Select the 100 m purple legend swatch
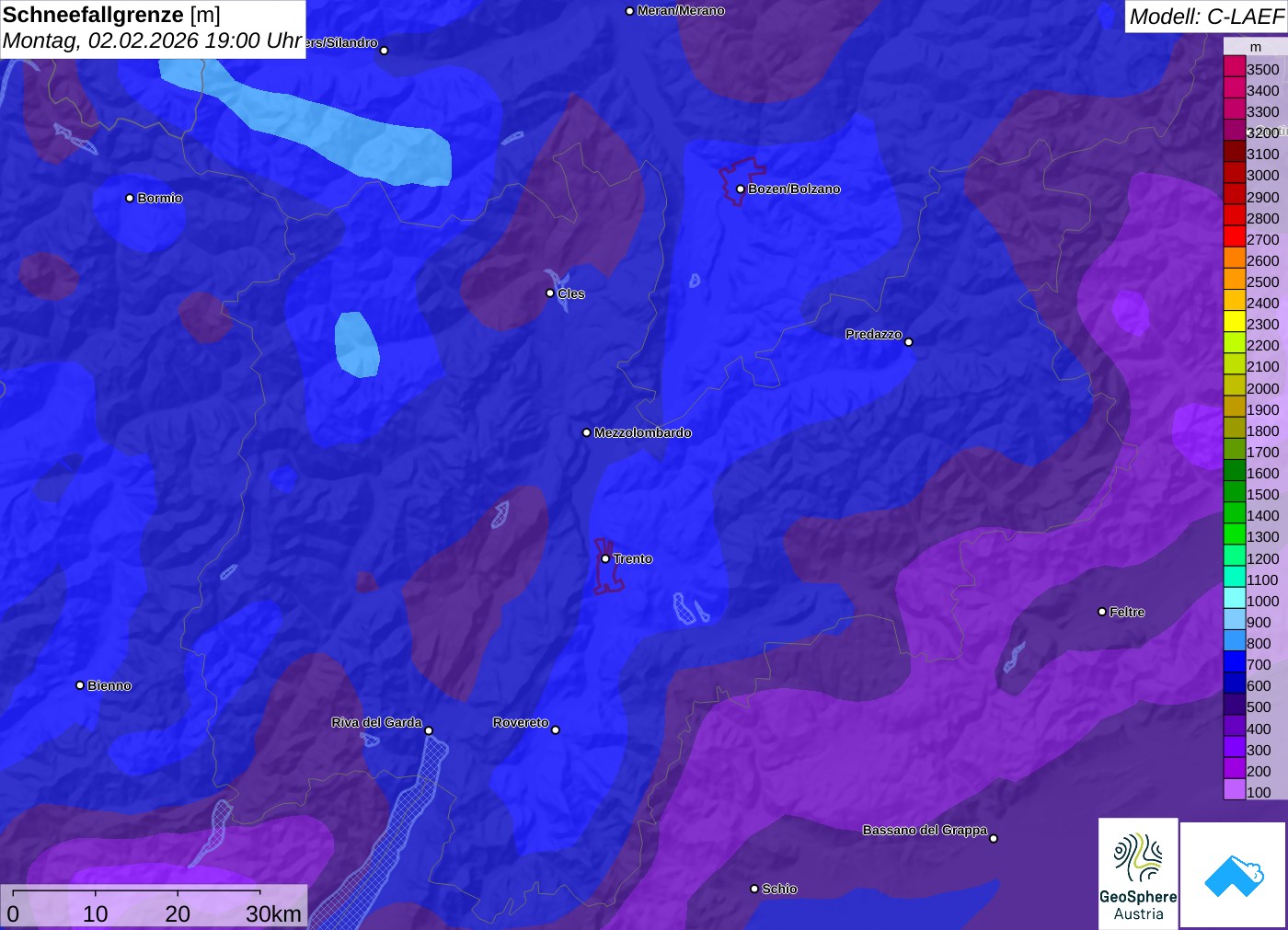 [x=1235, y=789]
